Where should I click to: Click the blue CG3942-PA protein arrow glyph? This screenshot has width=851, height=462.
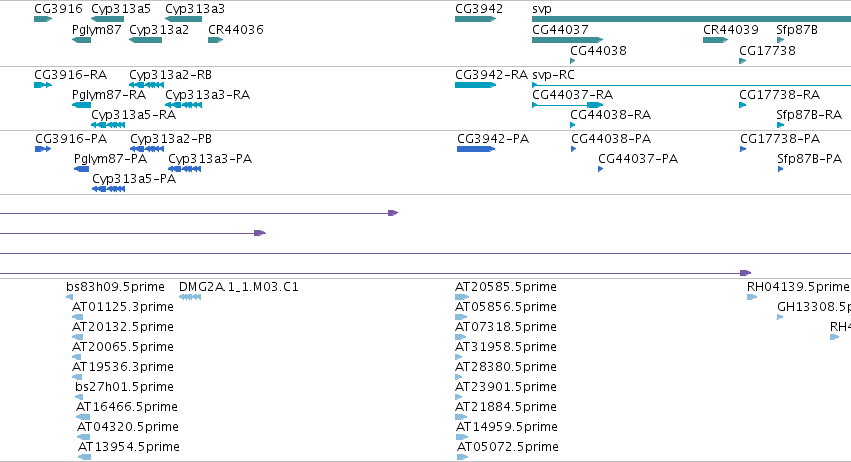(476, 149)
